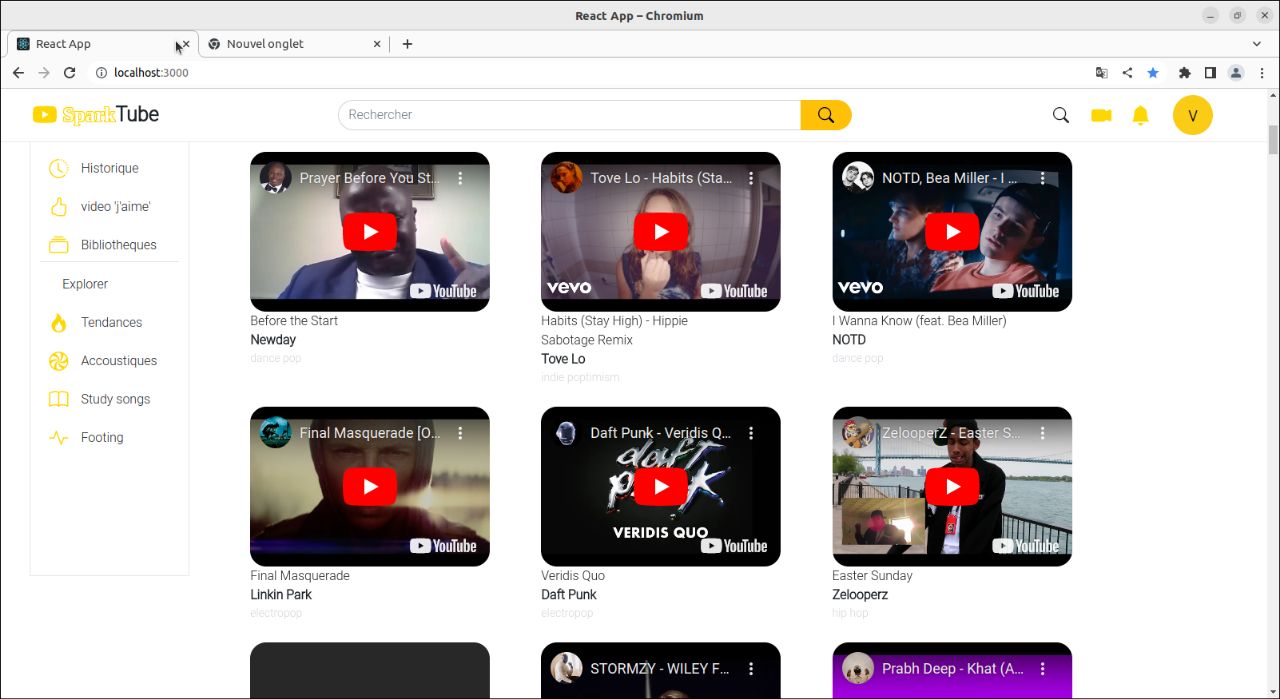This screenshot has height=699, width=1280.
Task: Open options menu on STORMZY video
Action: 751,668
